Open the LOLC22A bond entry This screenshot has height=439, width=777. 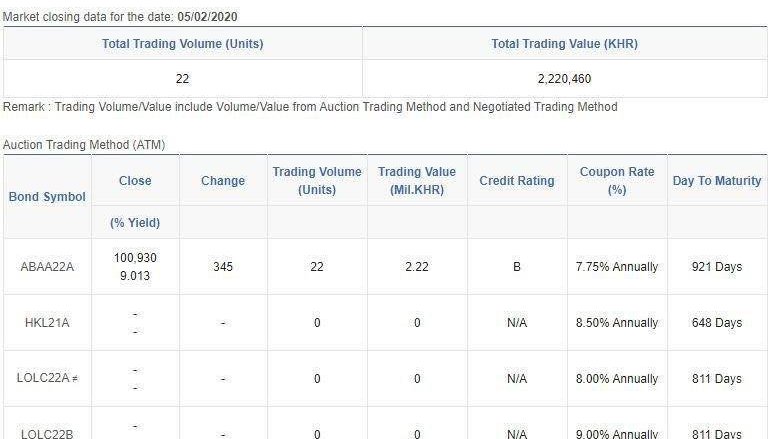click(x=43, y=379)
